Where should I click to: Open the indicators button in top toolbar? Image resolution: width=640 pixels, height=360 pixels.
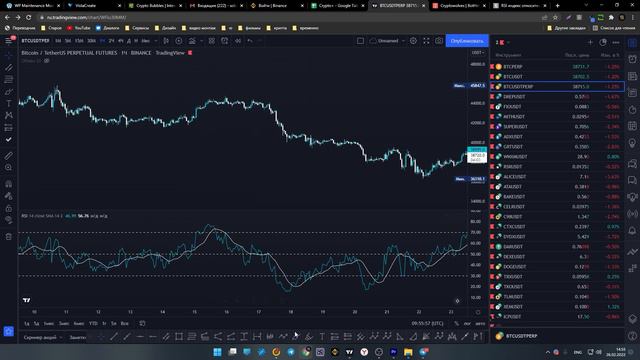[x=191, y=41]
